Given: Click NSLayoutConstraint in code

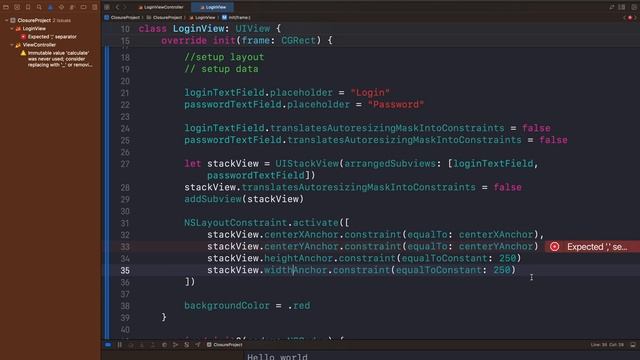Looking at the screenshot, I should pyautogui.click(x=236, y=223).
